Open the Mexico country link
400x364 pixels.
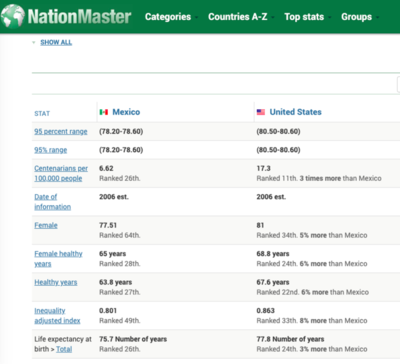coord(126,112)
